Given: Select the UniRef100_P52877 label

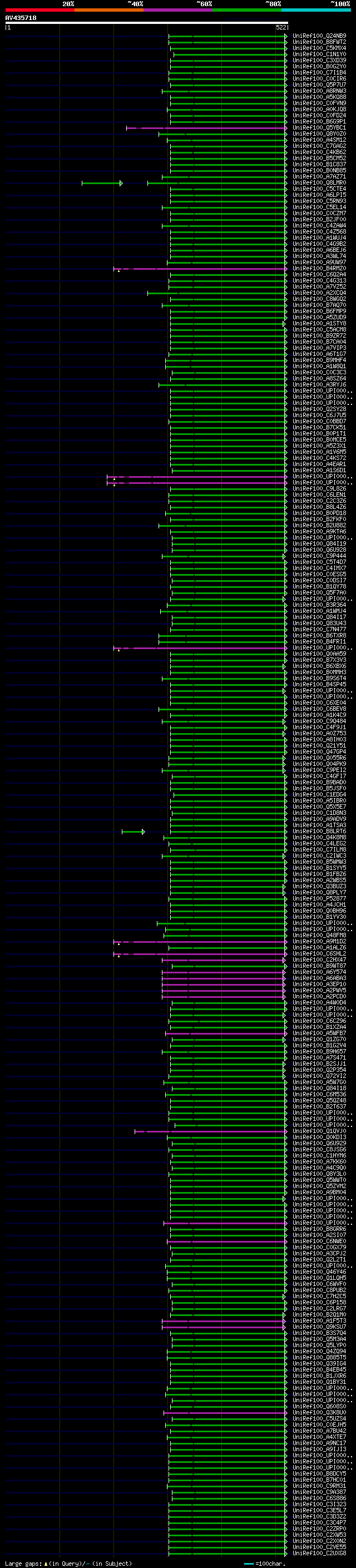Looking at the screenshot, I should pos(319,898).
